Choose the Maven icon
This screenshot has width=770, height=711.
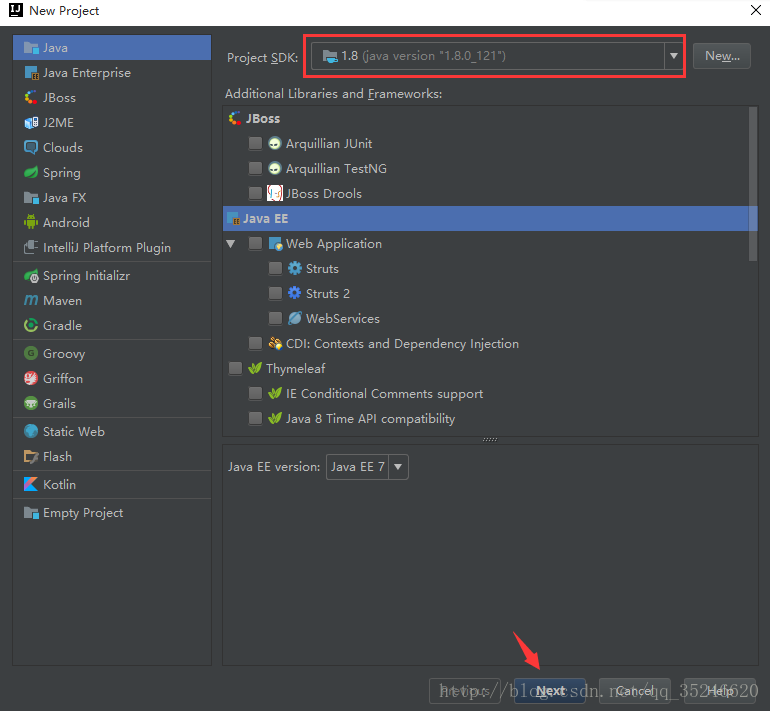pos(31,300)
